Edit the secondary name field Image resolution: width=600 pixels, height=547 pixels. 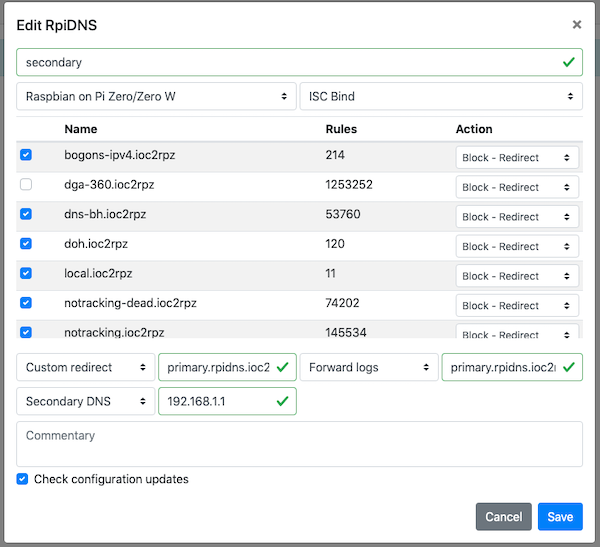pyautogui.click(x=299, y=62)
